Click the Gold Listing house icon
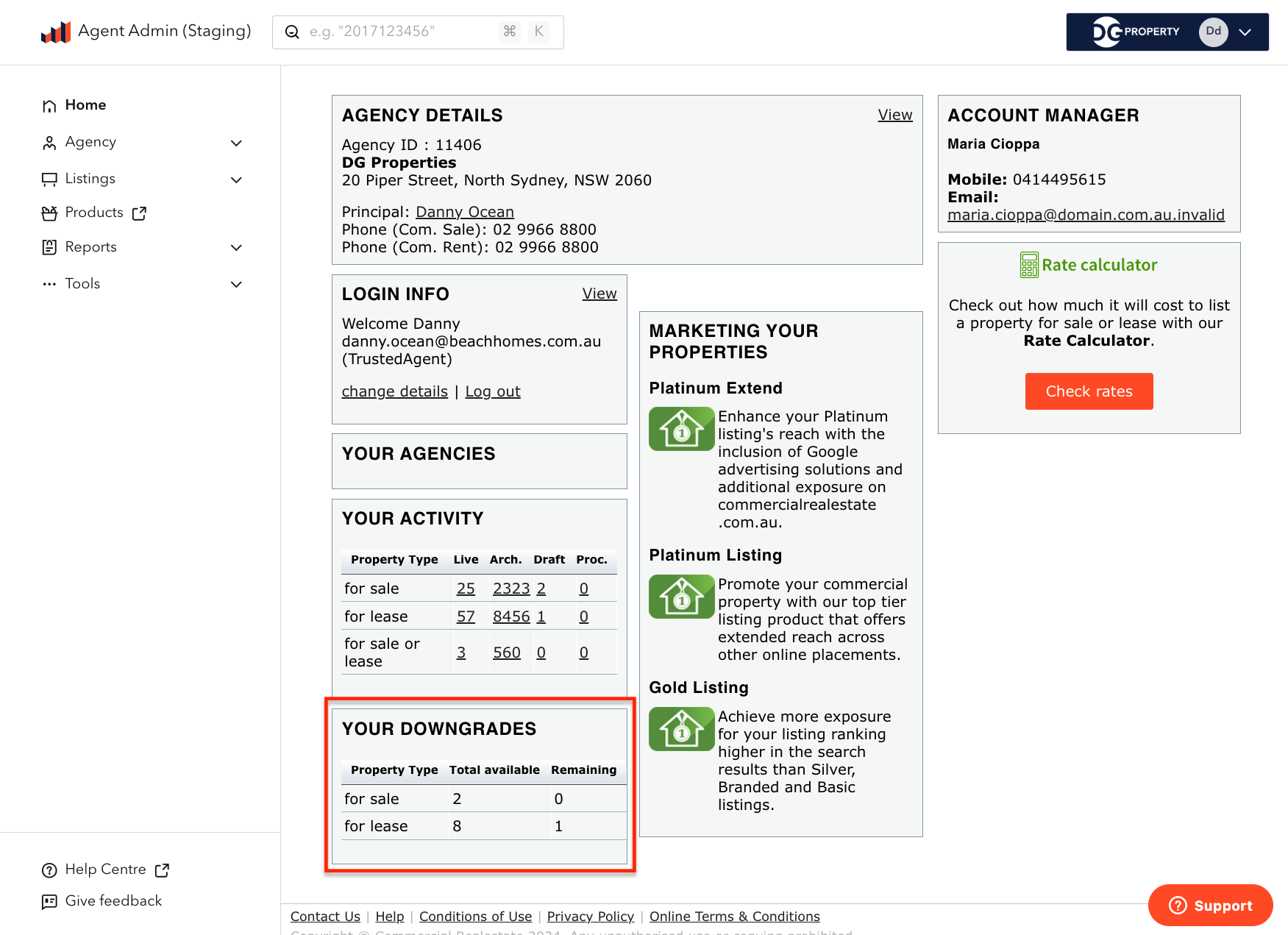This screenshot has width=1288, height=935. coord(681,729)
